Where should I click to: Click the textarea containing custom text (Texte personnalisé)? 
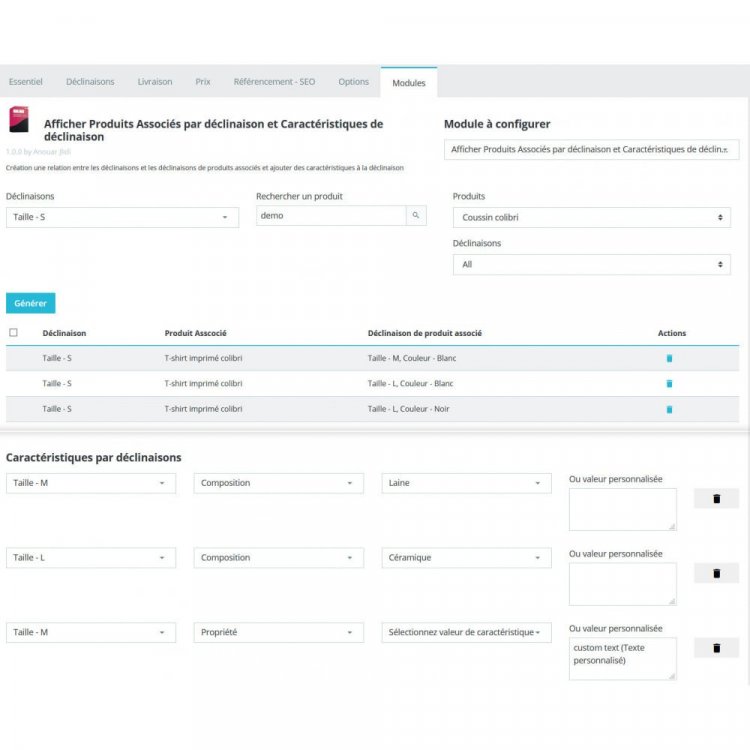tap(623, 659)
